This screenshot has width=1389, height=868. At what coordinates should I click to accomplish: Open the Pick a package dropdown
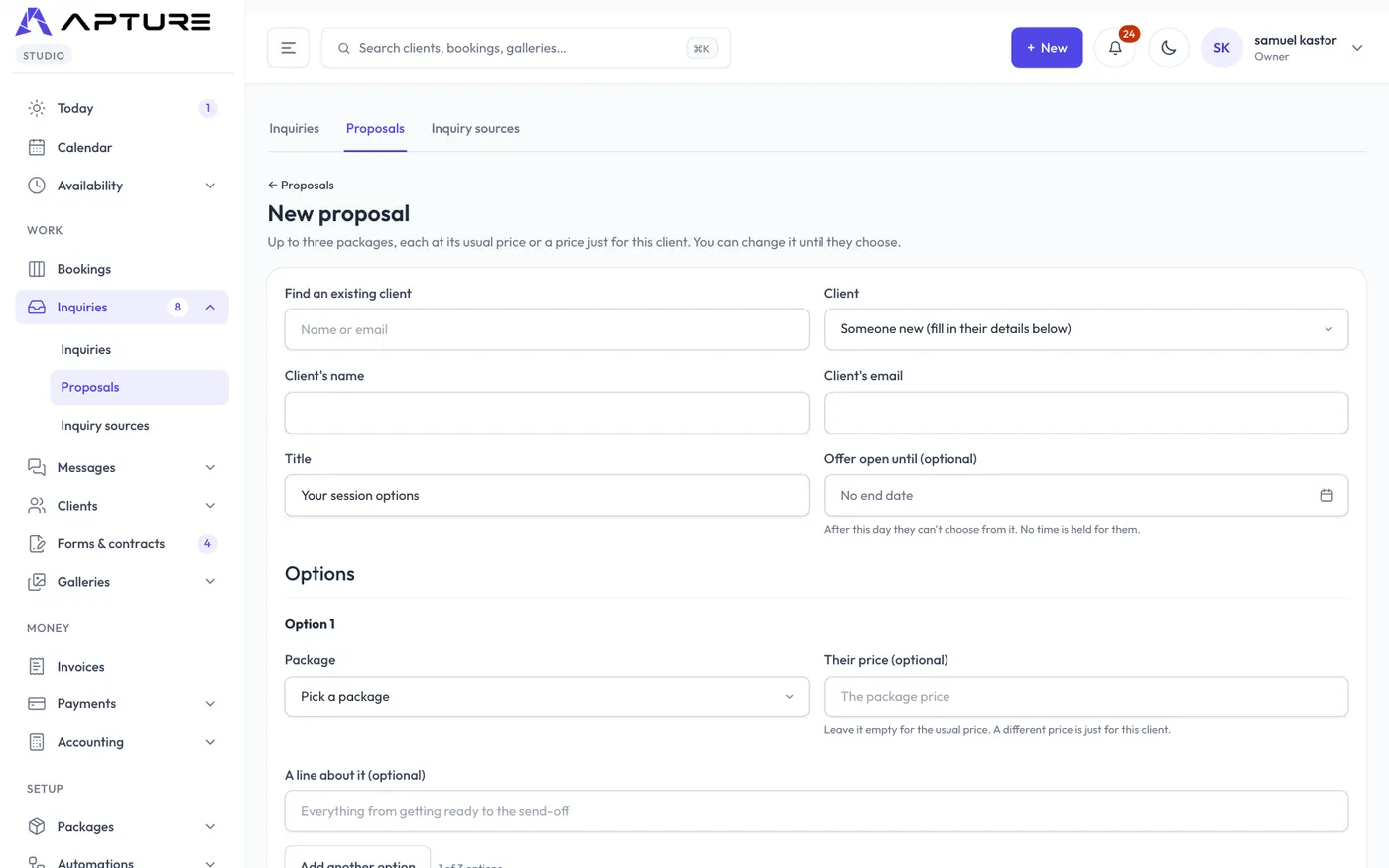tap(547, 696)
